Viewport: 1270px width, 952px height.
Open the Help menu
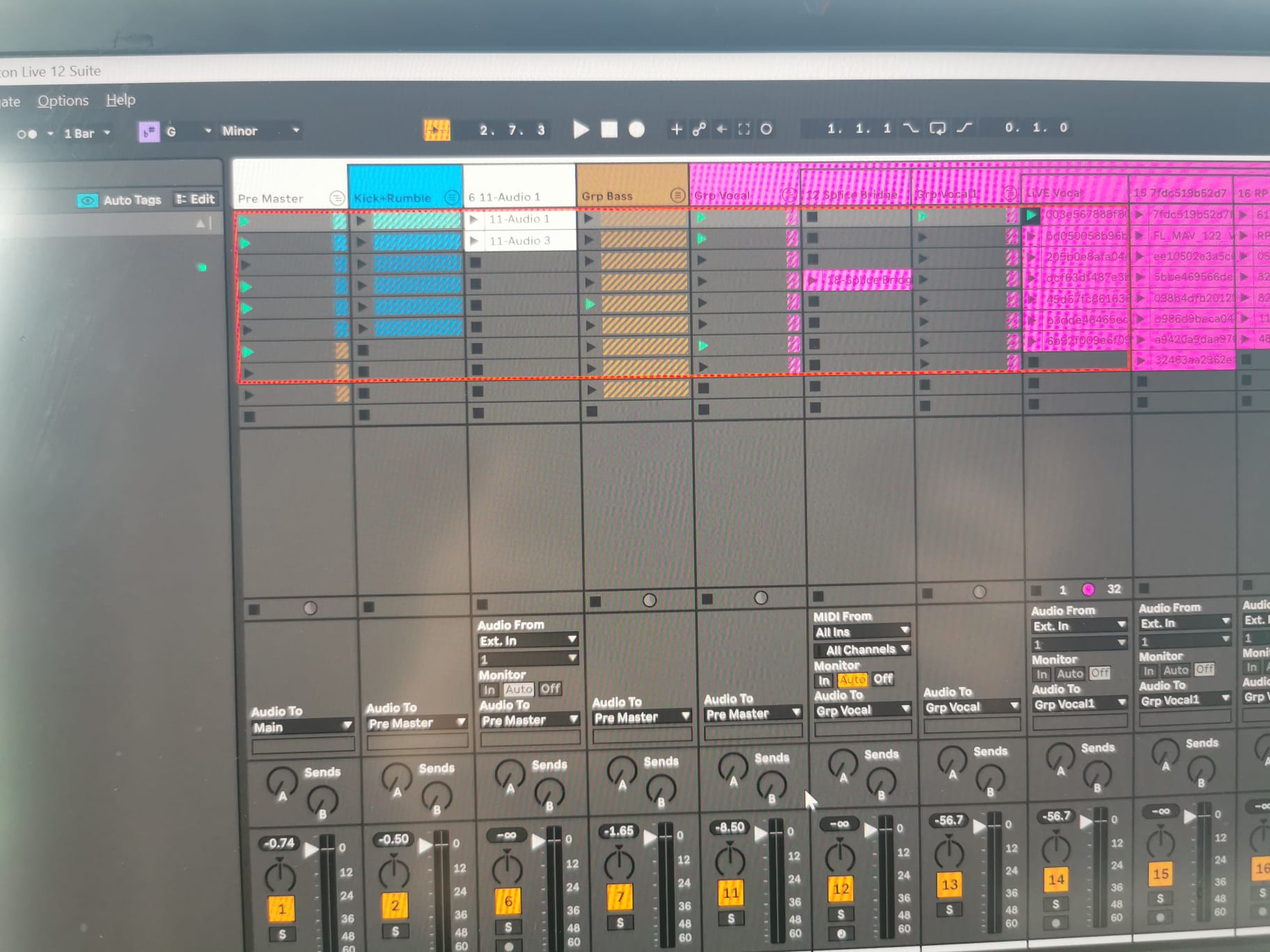tap(121, 100)
